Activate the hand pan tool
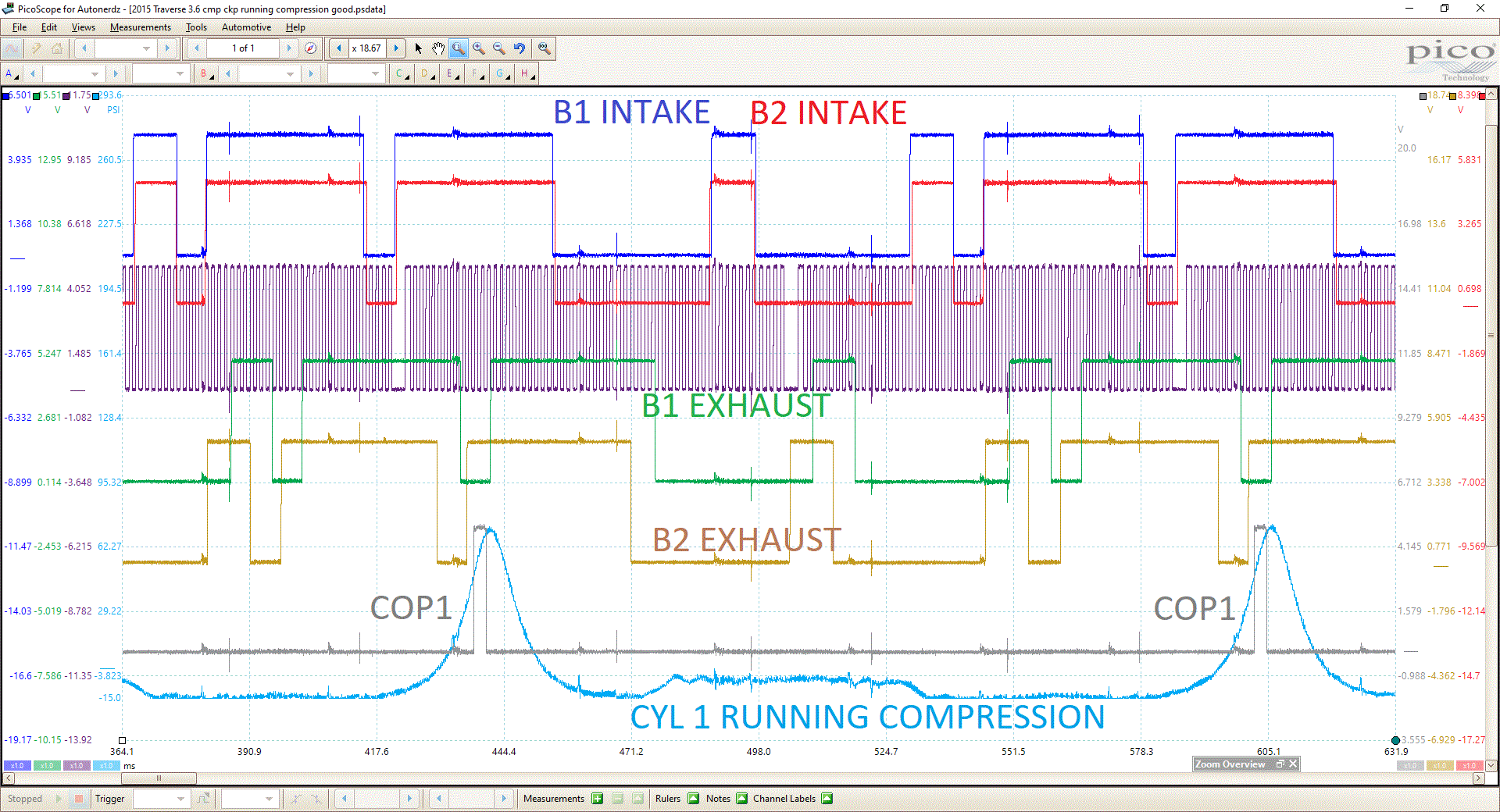1500x812 pixels. click(x=438, y=48)
